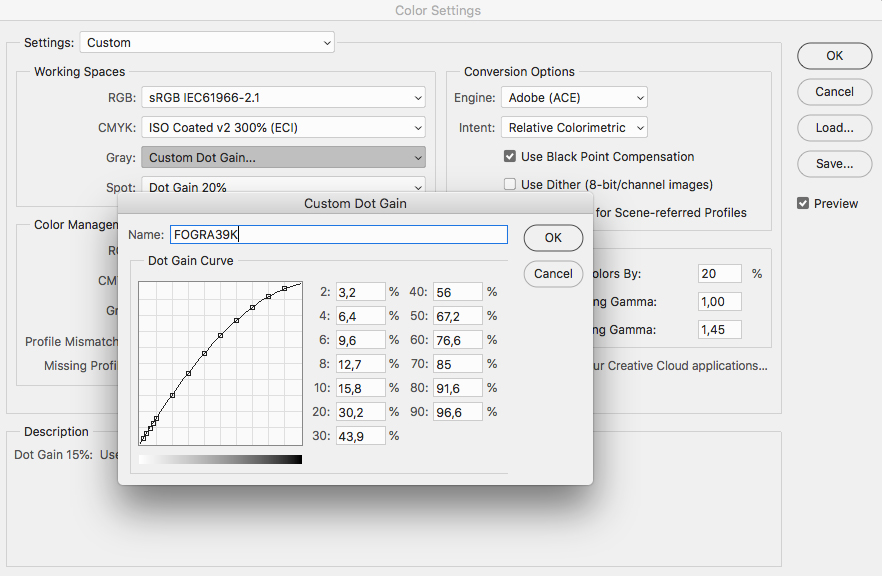Click the 50% dot gain value field

[458, 316]
